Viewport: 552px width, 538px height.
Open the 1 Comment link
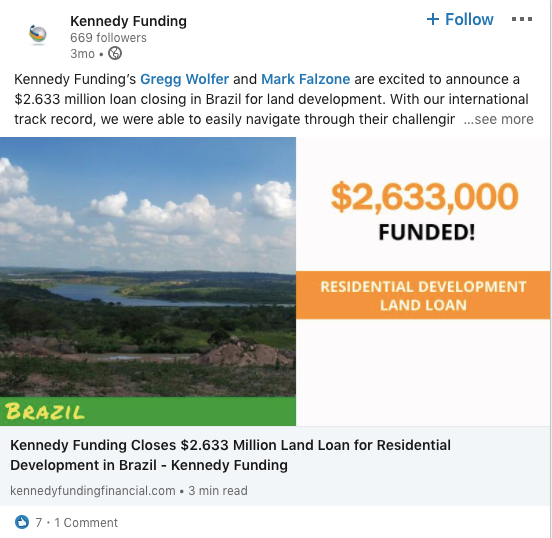tap(86, 523)
